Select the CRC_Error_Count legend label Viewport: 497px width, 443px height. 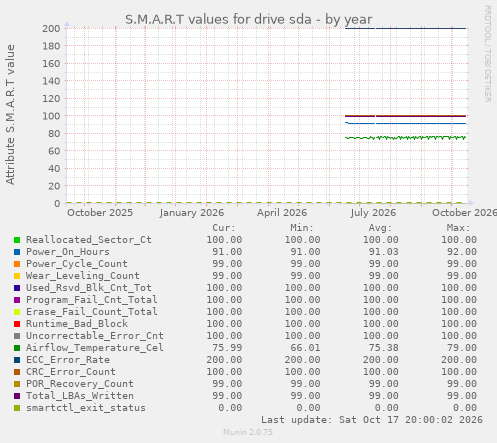(x=71, y=372)
